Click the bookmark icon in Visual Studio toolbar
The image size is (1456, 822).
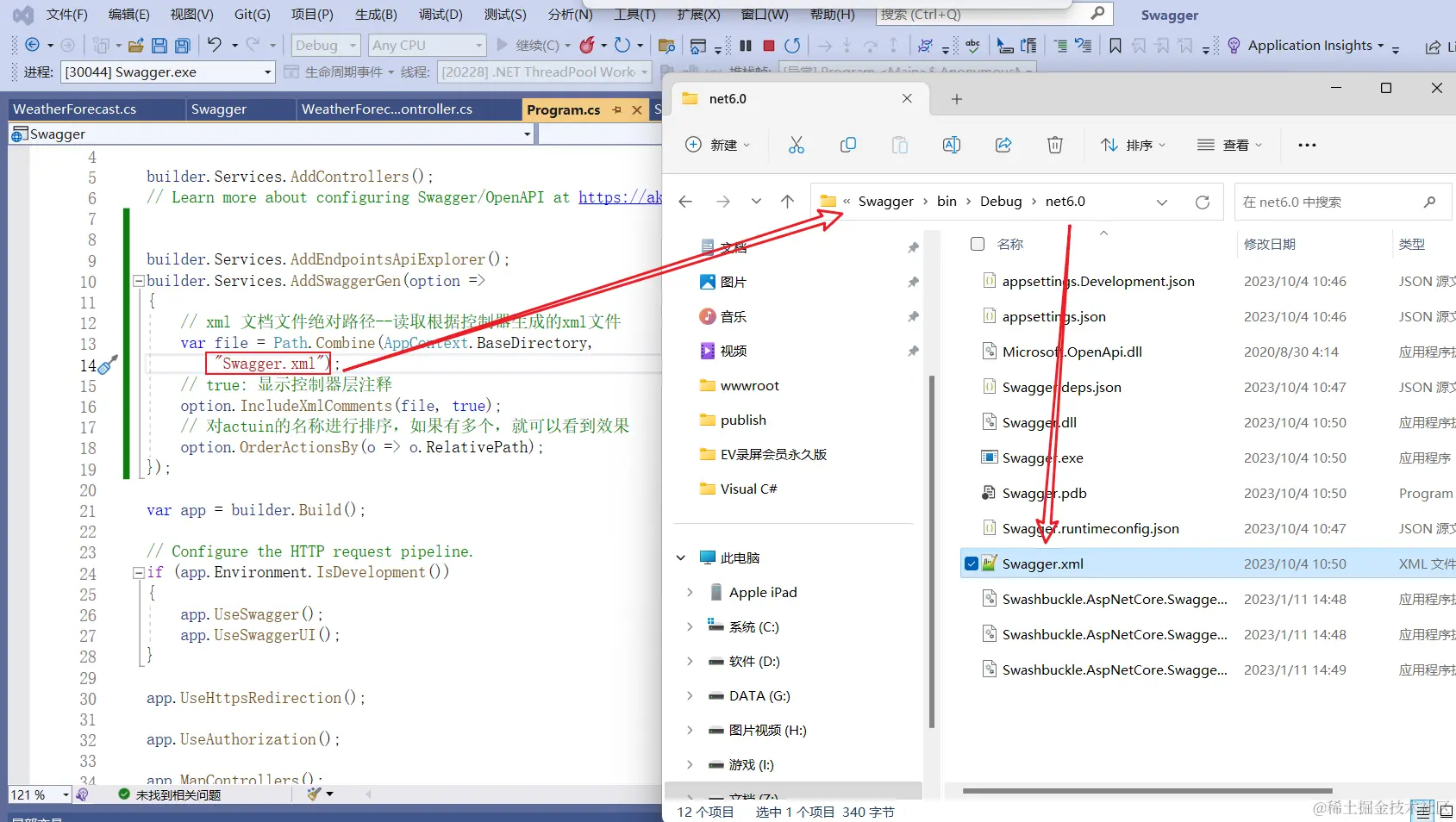pos(1115,46)
